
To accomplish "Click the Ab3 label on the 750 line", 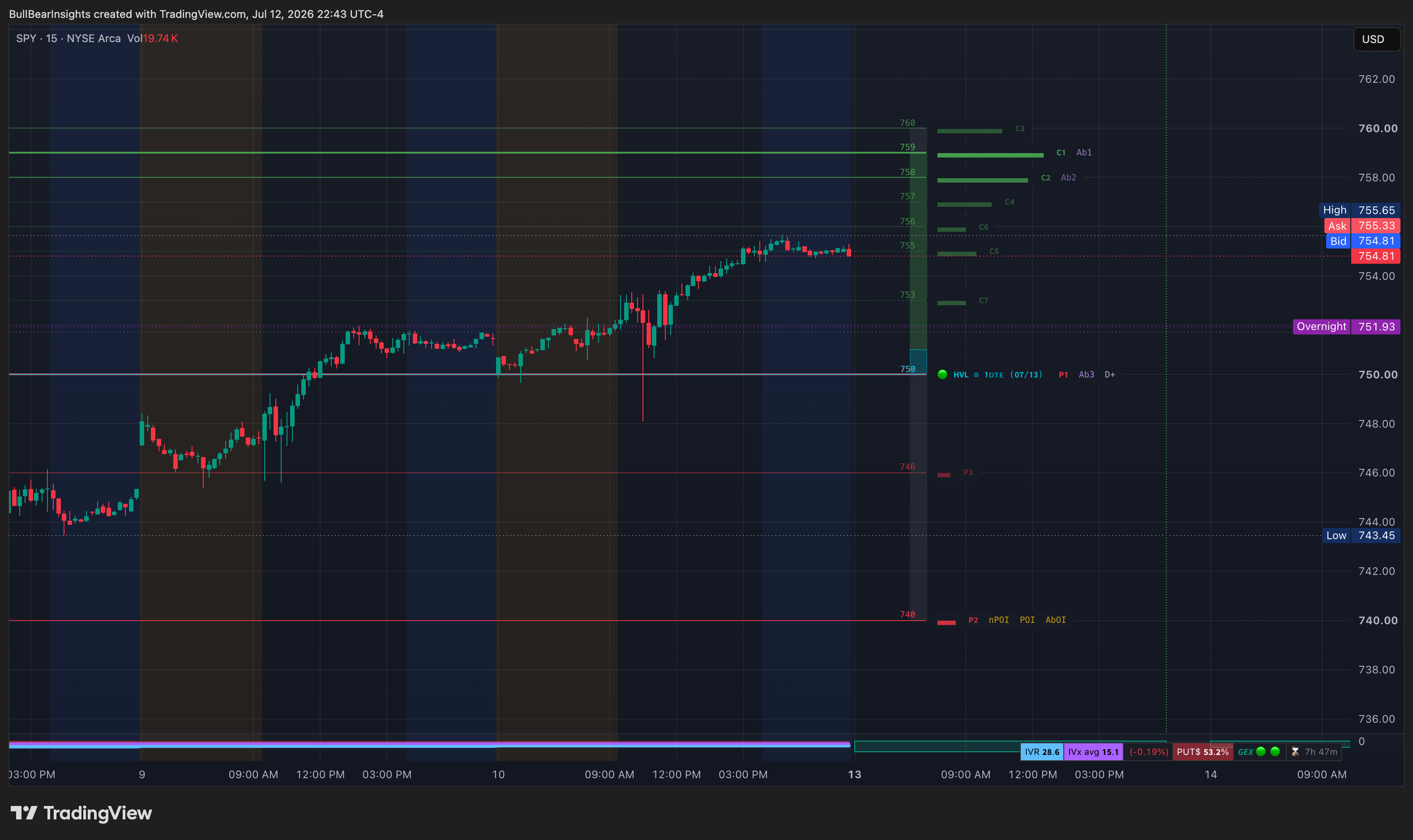I will tap(1086, 375).
